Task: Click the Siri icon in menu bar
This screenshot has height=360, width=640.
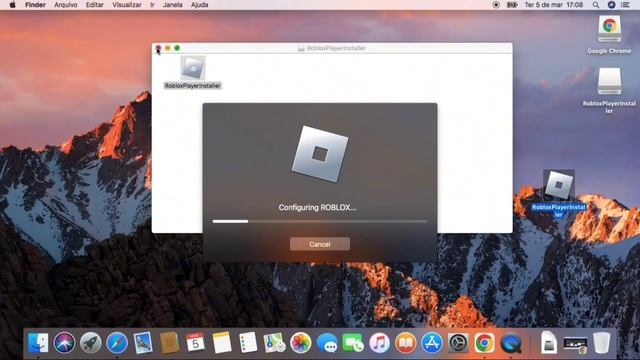Action: 611,5
